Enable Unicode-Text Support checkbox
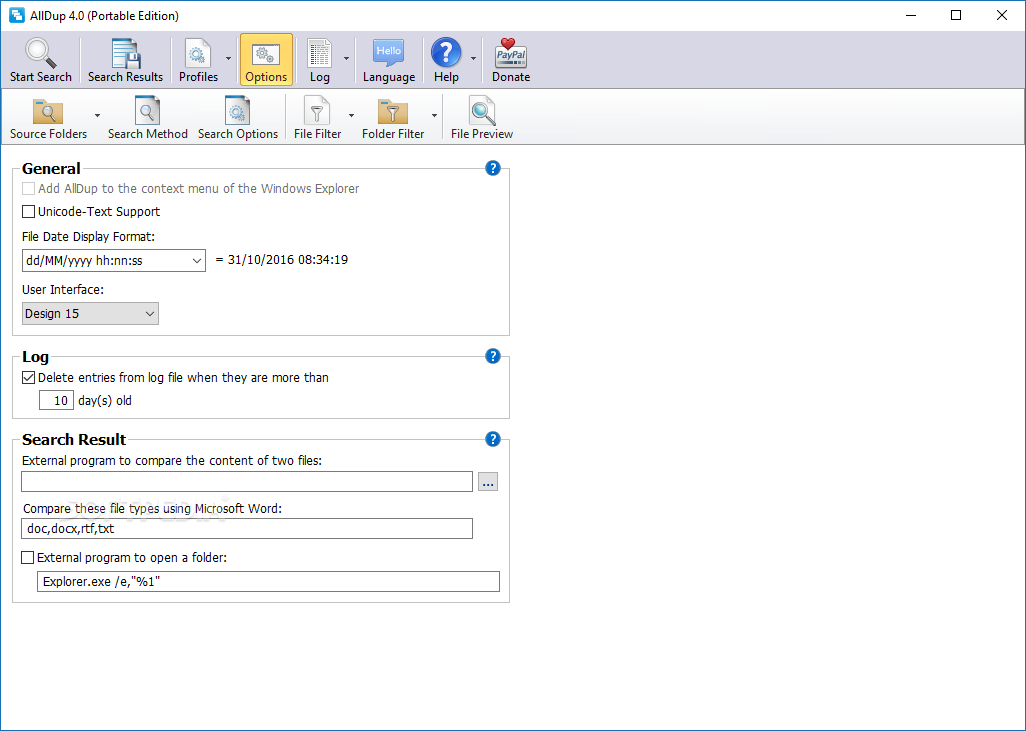This screenshot has height=731, width=1026. pyautogui.click(x=28, y=211)
